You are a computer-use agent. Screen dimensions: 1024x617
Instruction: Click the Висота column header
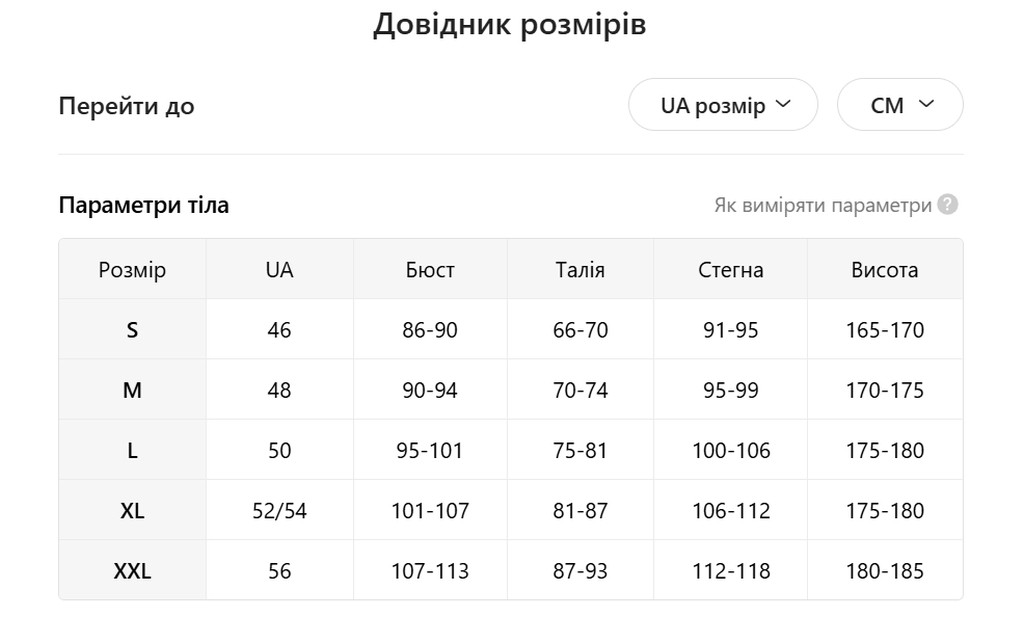click(885, 269)
